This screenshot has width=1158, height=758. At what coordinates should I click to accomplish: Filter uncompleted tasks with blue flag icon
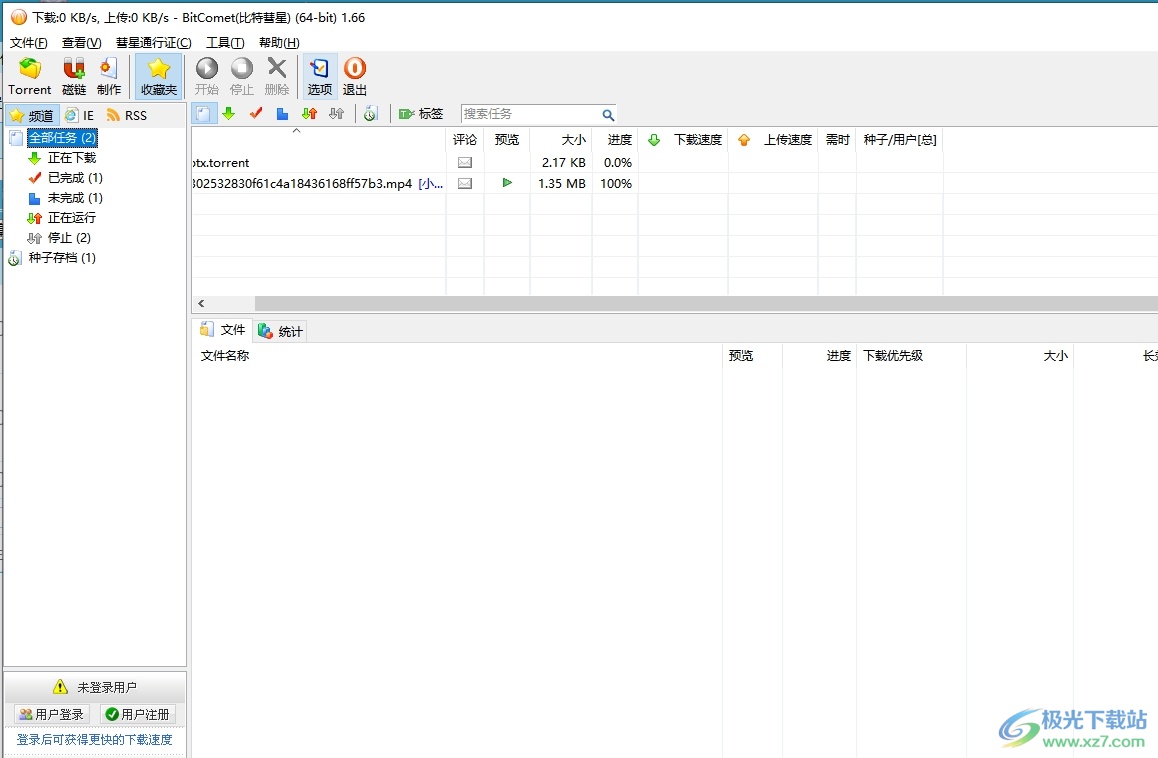click(282, 114)
